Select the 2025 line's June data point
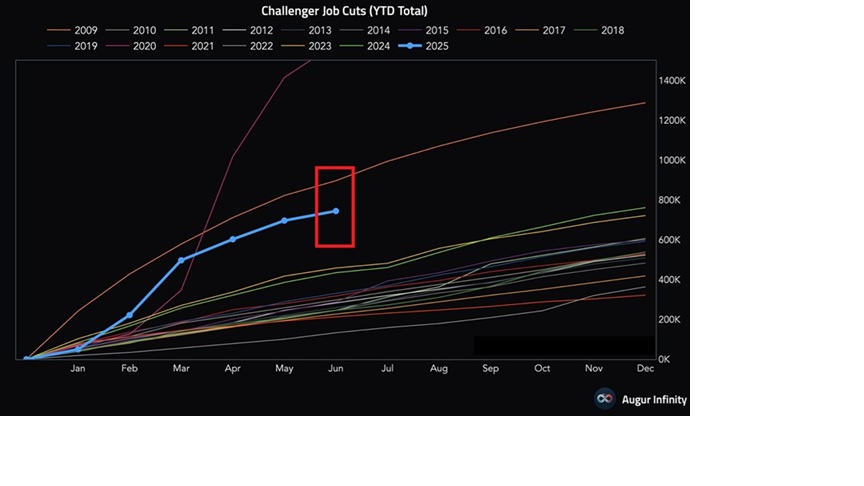The width and height of the screenshot is (864, 486). 335,211
